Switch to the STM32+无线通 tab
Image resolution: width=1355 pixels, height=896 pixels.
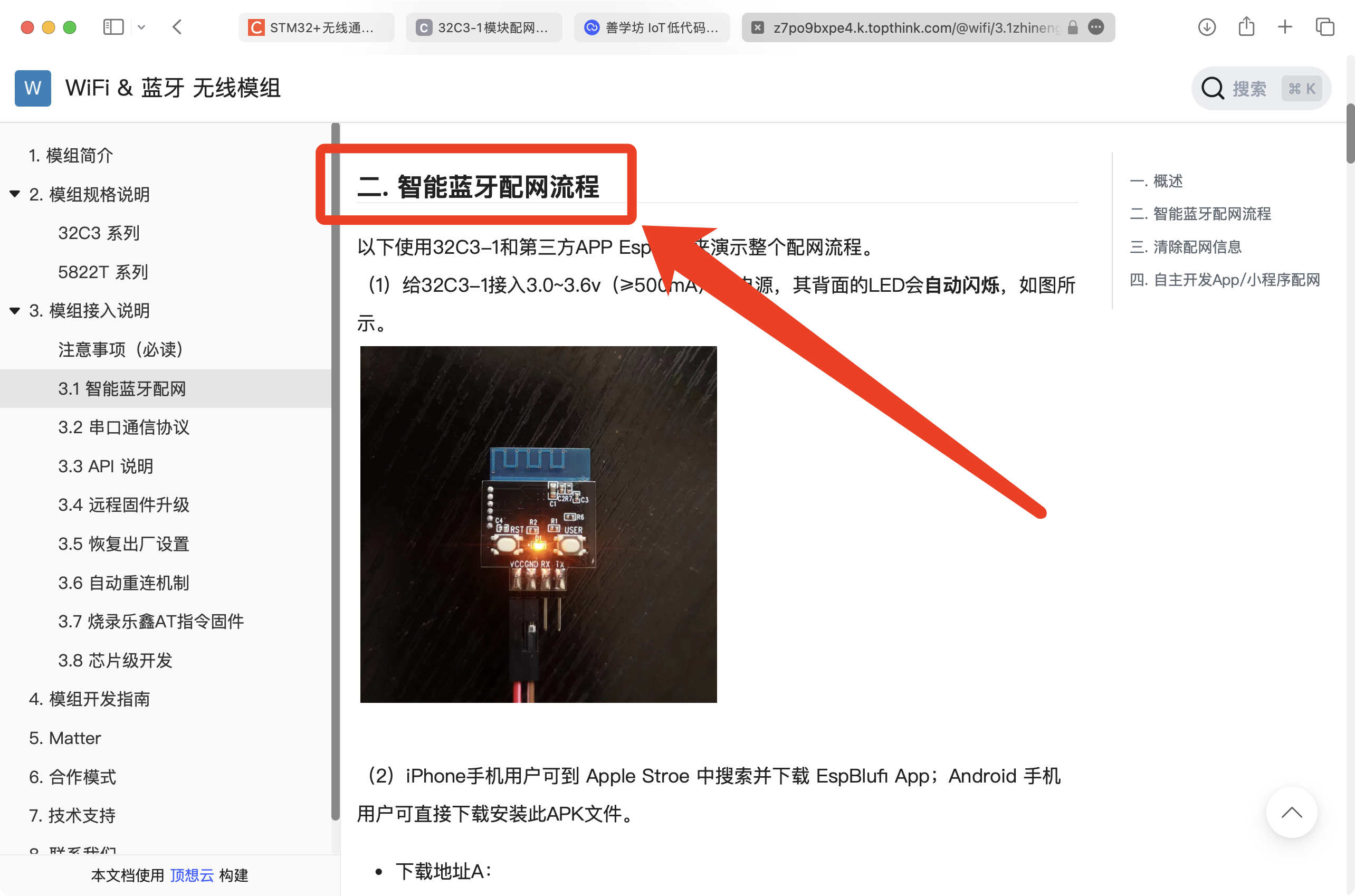pyautogui.click(x=316, y=27)
